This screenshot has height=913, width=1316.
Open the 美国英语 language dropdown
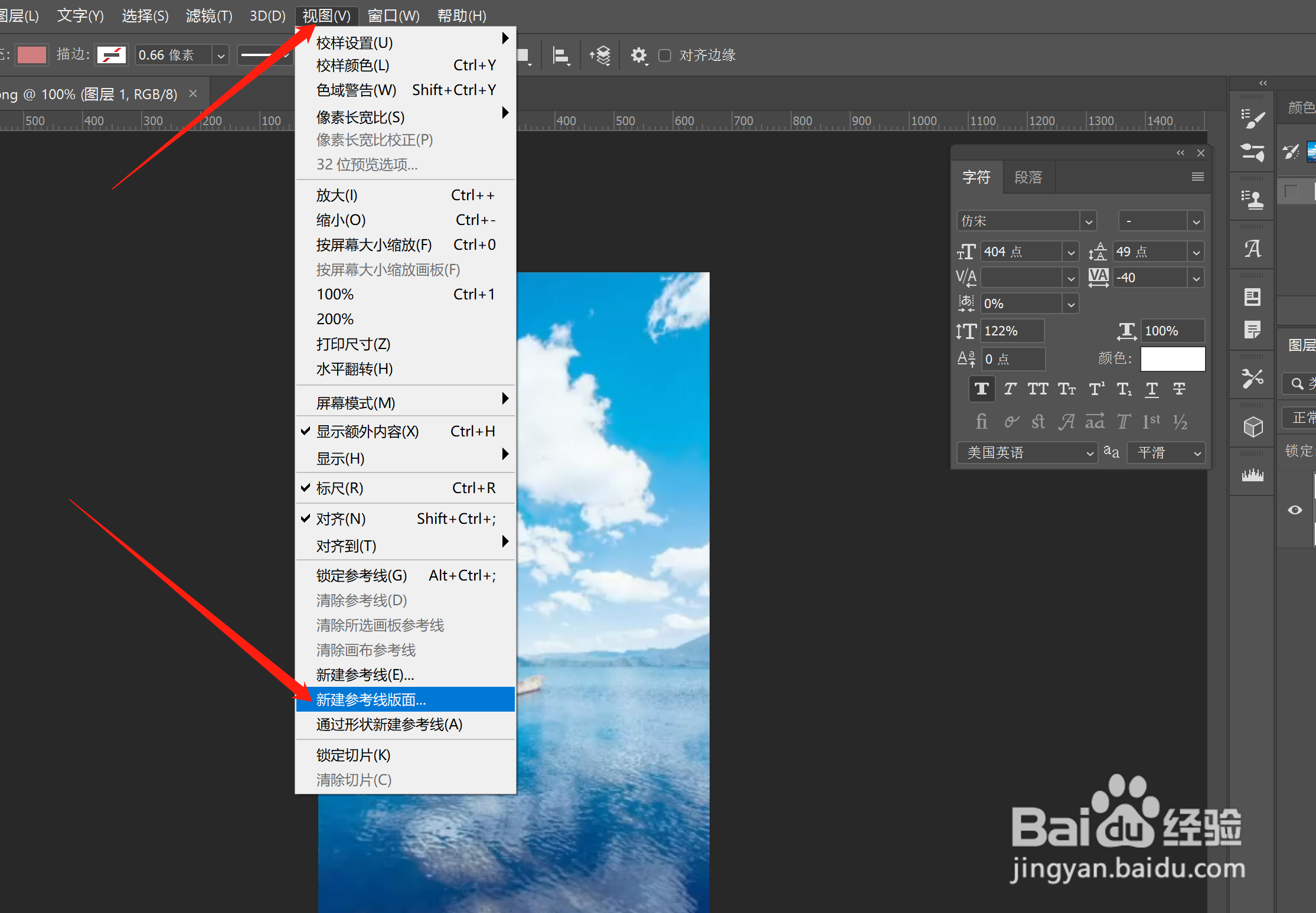pos(1027,453)
